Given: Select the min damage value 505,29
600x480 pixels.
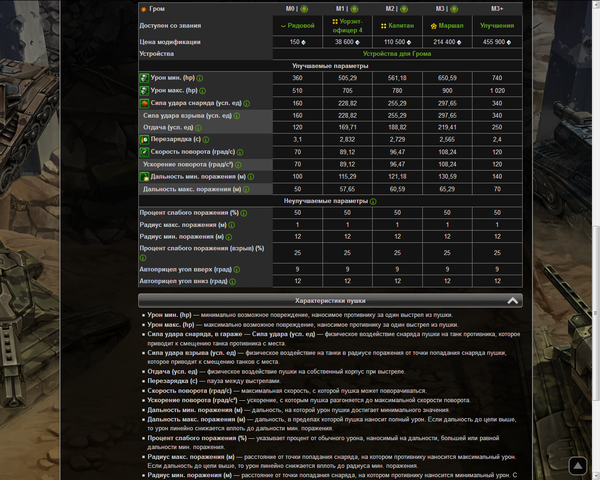Looking at the screenshot, I should 347,78.
